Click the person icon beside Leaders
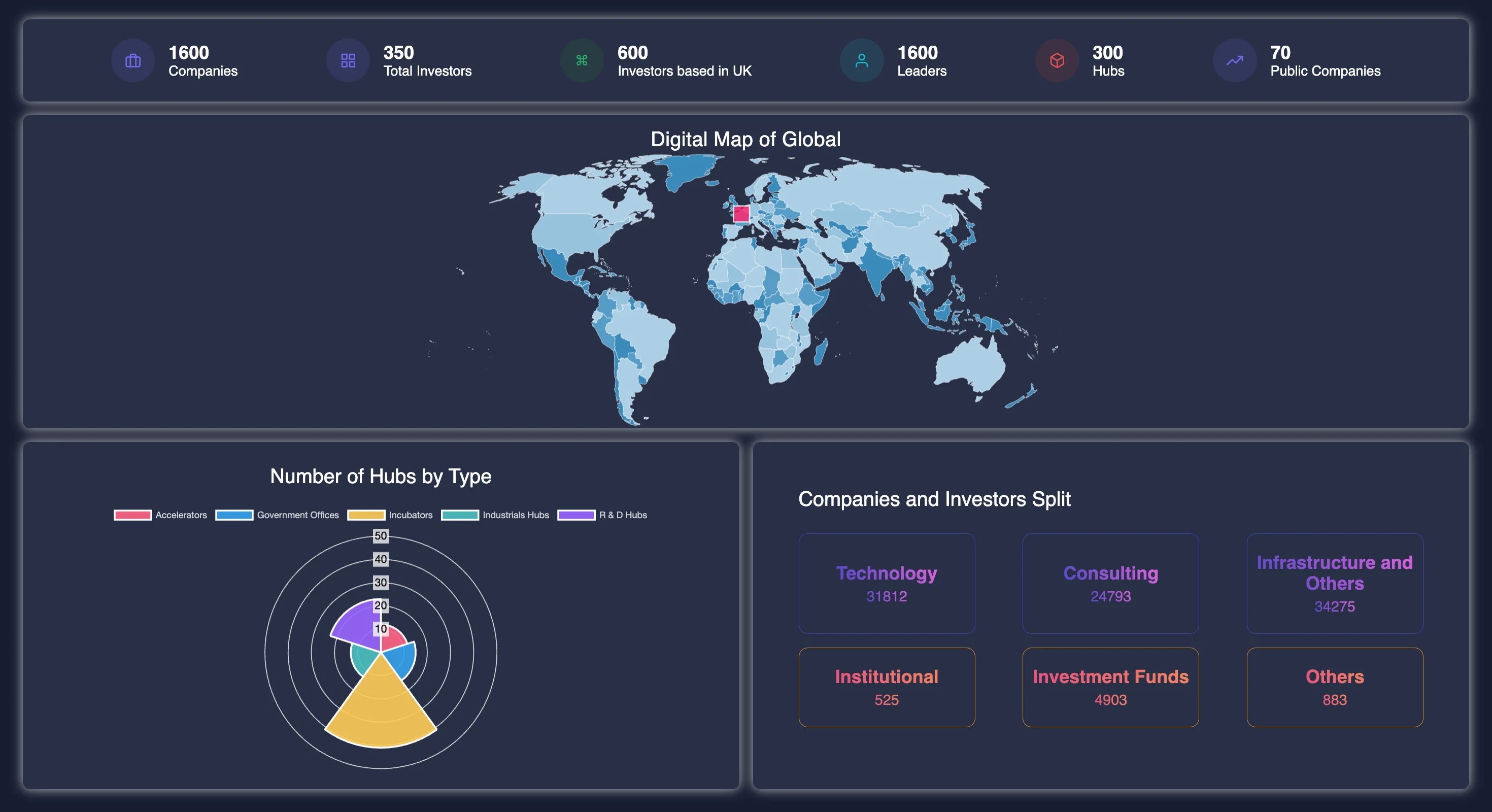The image size is (1492, 812). point(861,60)
